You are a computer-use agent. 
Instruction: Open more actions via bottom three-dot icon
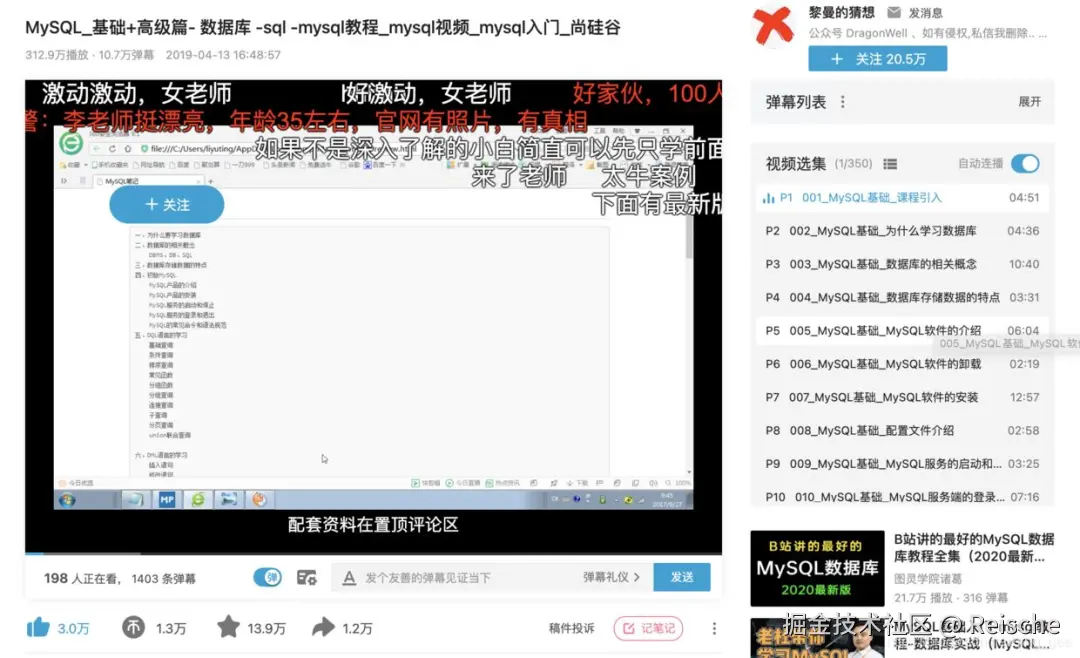[x=715, y=627]
